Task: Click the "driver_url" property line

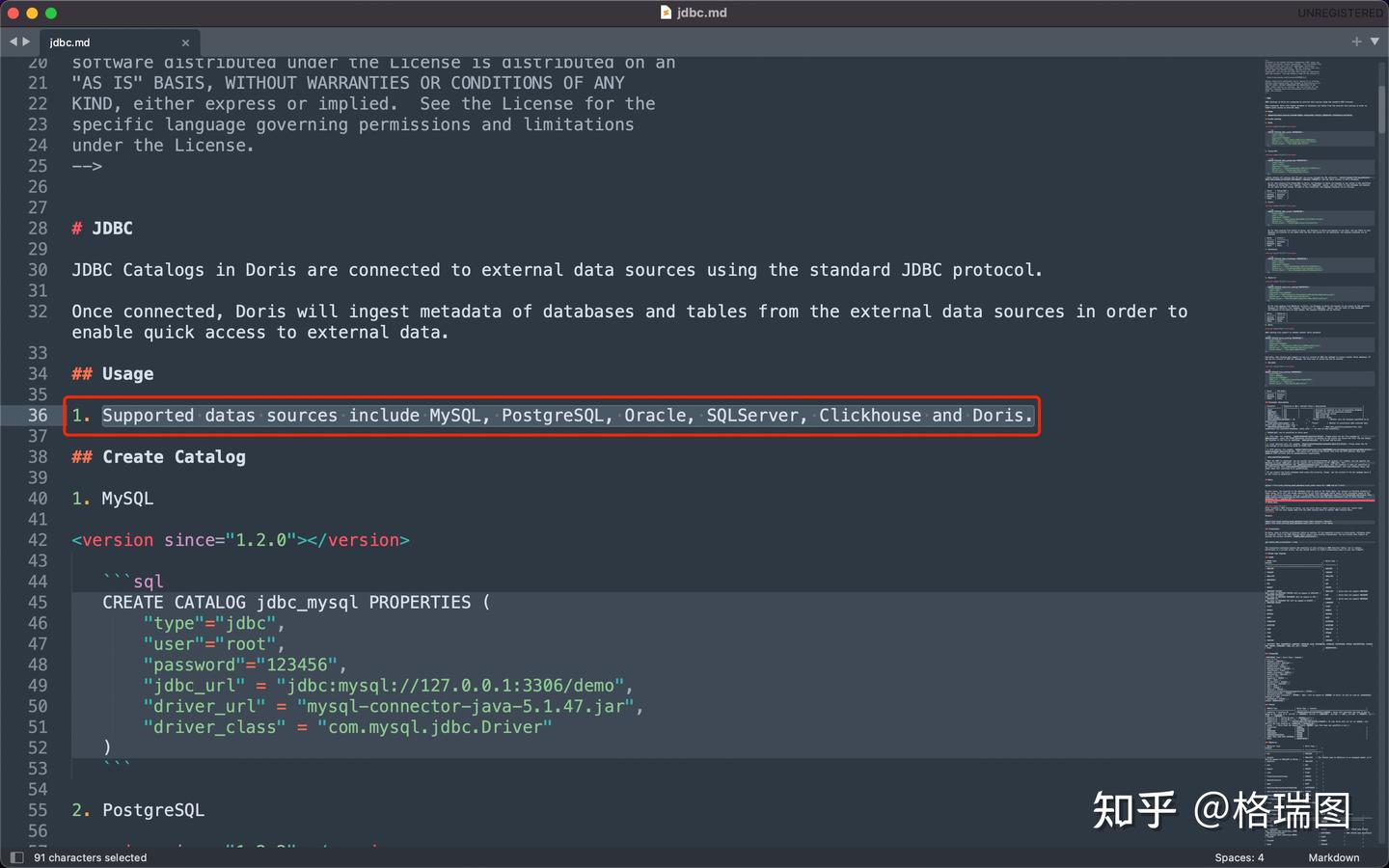Action: 394,707
